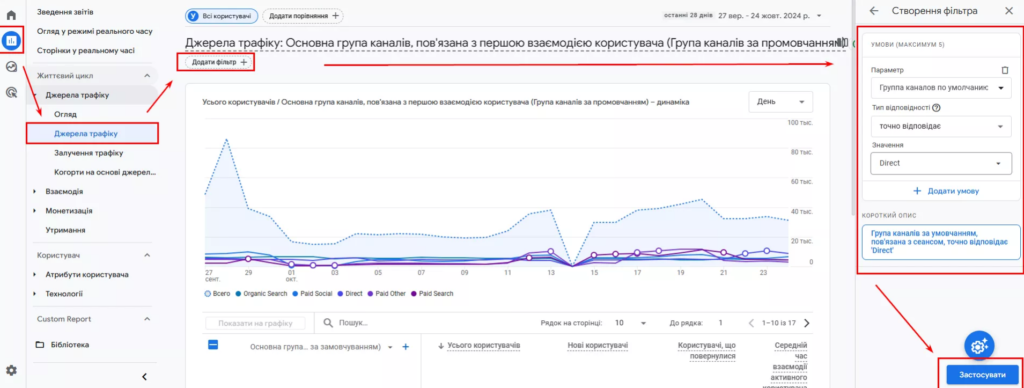Open Огляд under Джерела трафіку
Screen dimensions: 1024x388
[x=65, y=114]
